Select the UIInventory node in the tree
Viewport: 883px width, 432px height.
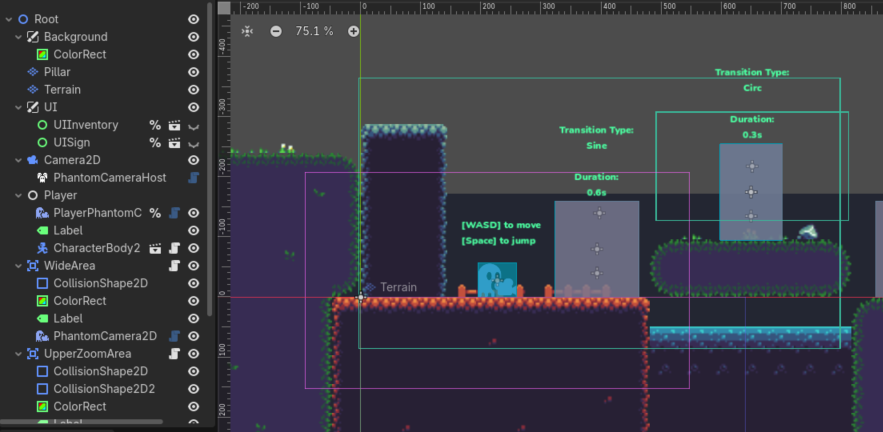[x=85, y=125]
